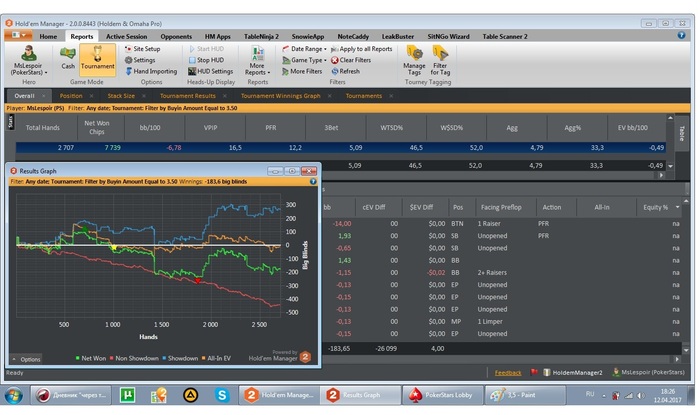
Task: Switch to Results Graph taskbar item
Action: coord(360,395)
